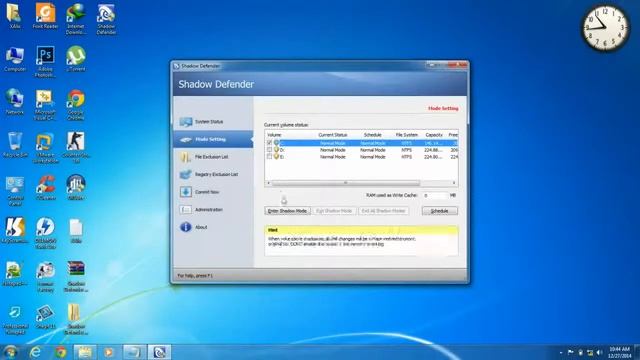Click the volume list left scroll arrow

[268, 183]
